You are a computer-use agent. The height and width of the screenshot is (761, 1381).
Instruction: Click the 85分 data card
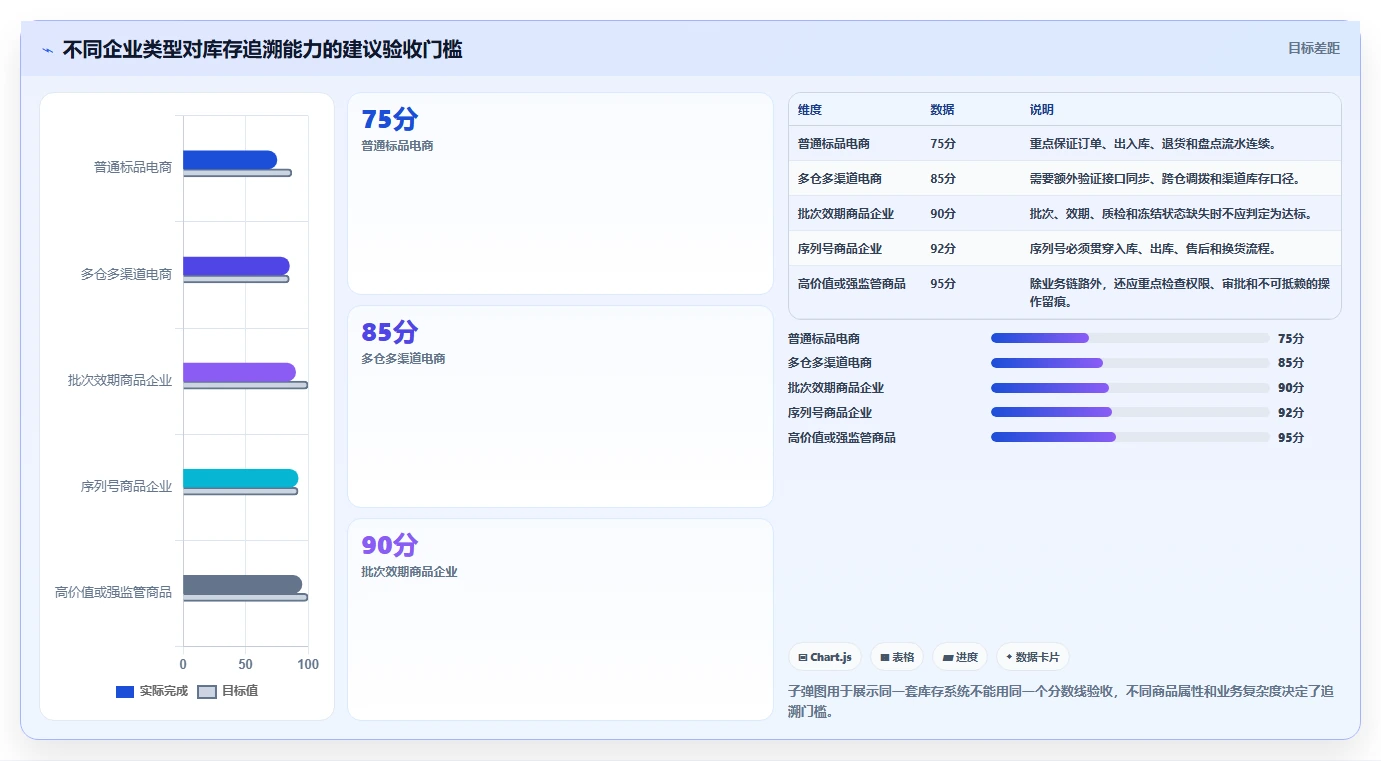pos(560,407)
